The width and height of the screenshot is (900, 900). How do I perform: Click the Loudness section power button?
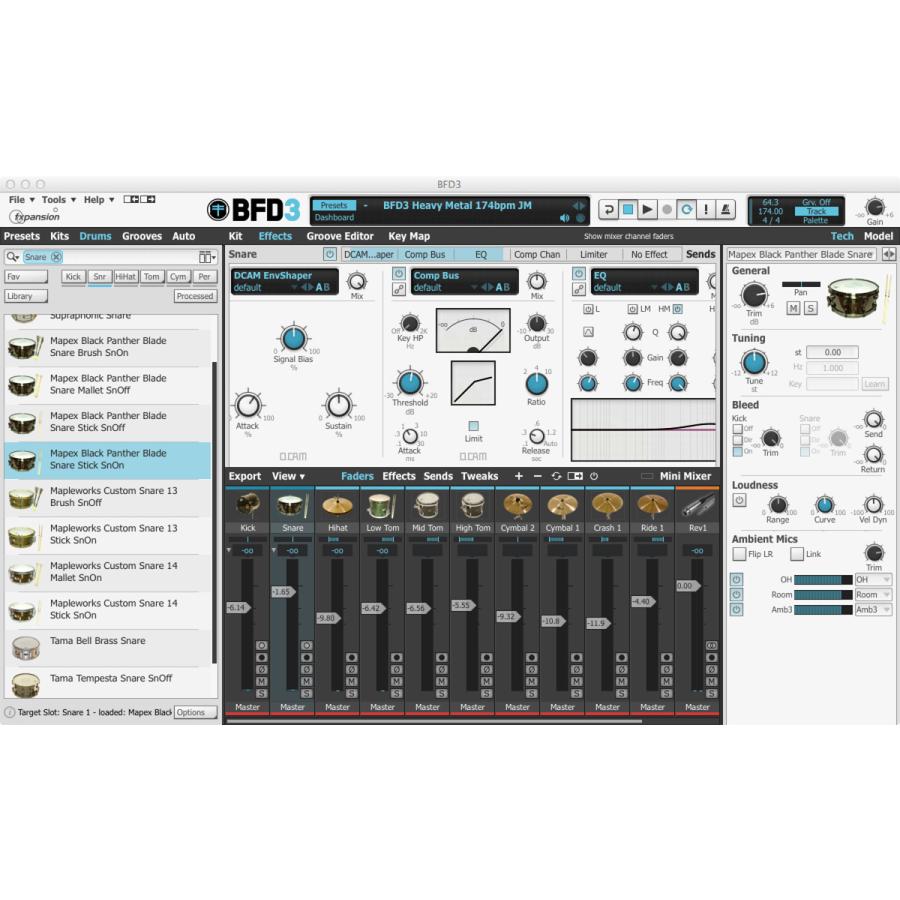point(739,500)
